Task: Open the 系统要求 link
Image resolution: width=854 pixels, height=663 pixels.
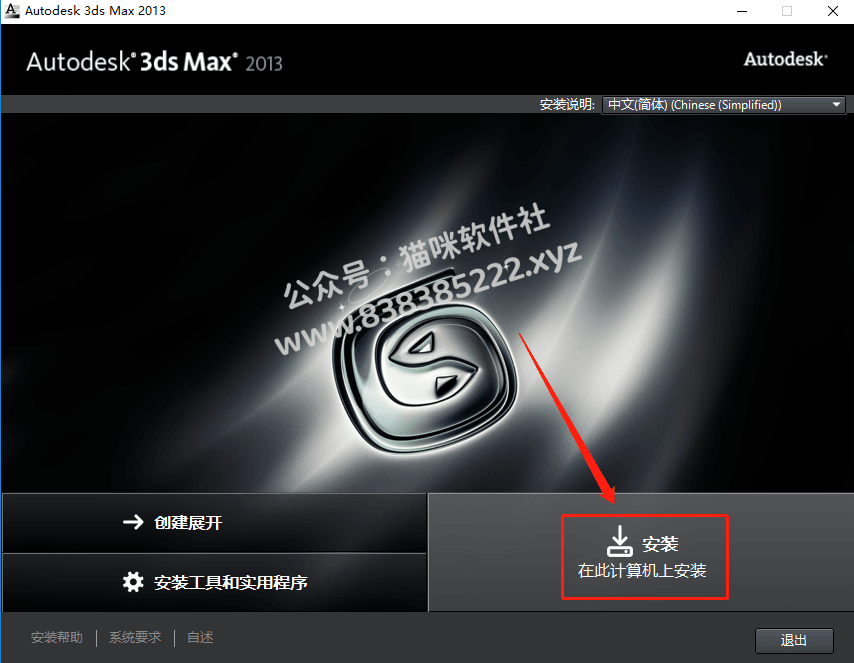Action: coord(135,637)
